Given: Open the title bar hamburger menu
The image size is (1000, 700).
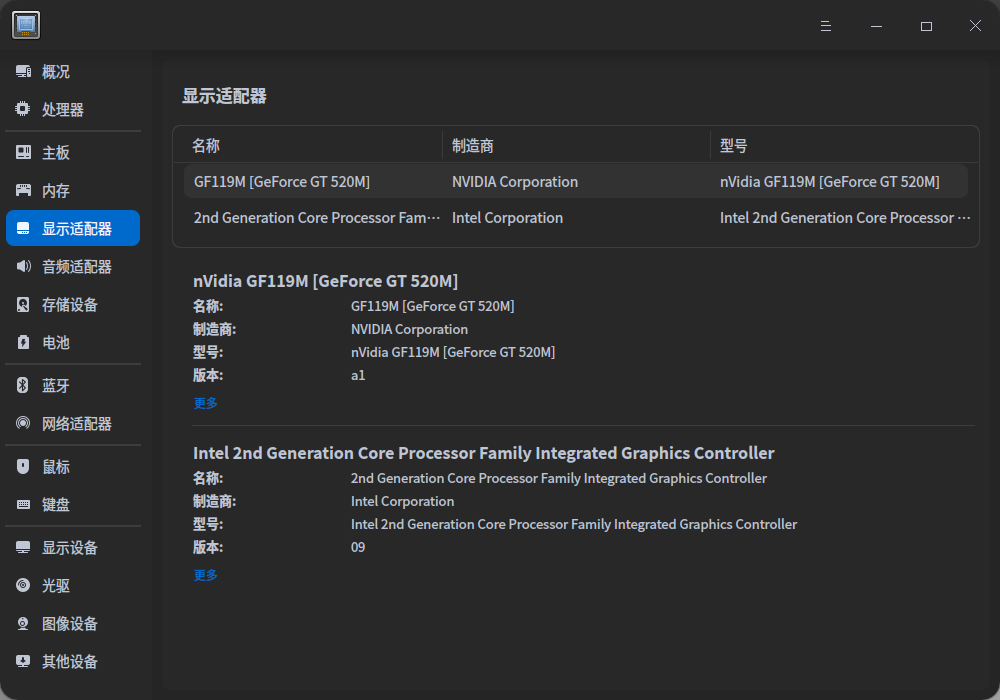Looking at the screenshot, I should point(826,26).
